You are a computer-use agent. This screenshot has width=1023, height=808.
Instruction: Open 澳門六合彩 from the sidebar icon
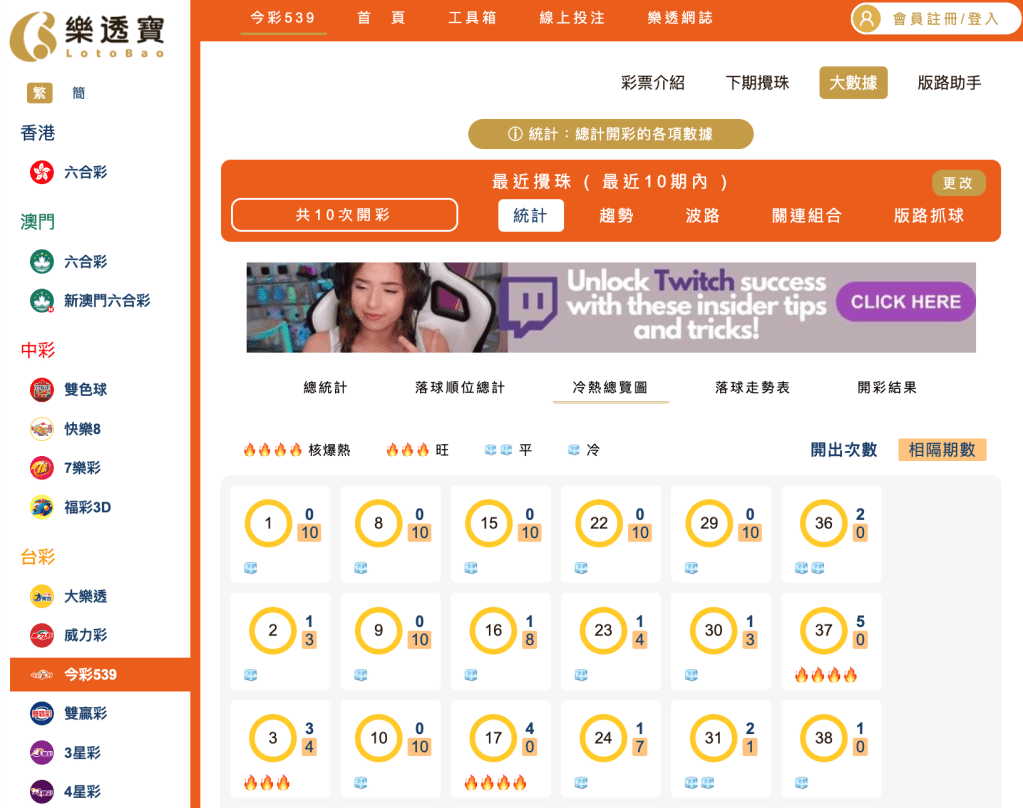(x=40, y=261)
